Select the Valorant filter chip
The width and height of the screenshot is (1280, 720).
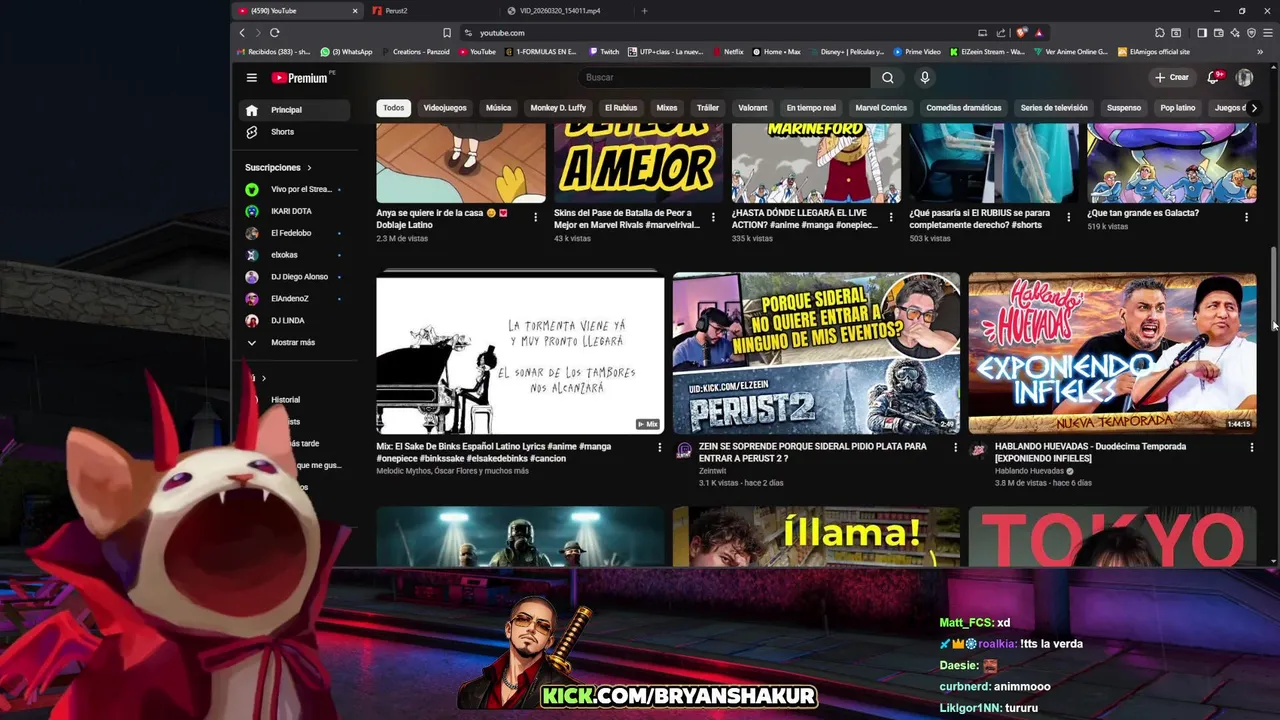753,108
